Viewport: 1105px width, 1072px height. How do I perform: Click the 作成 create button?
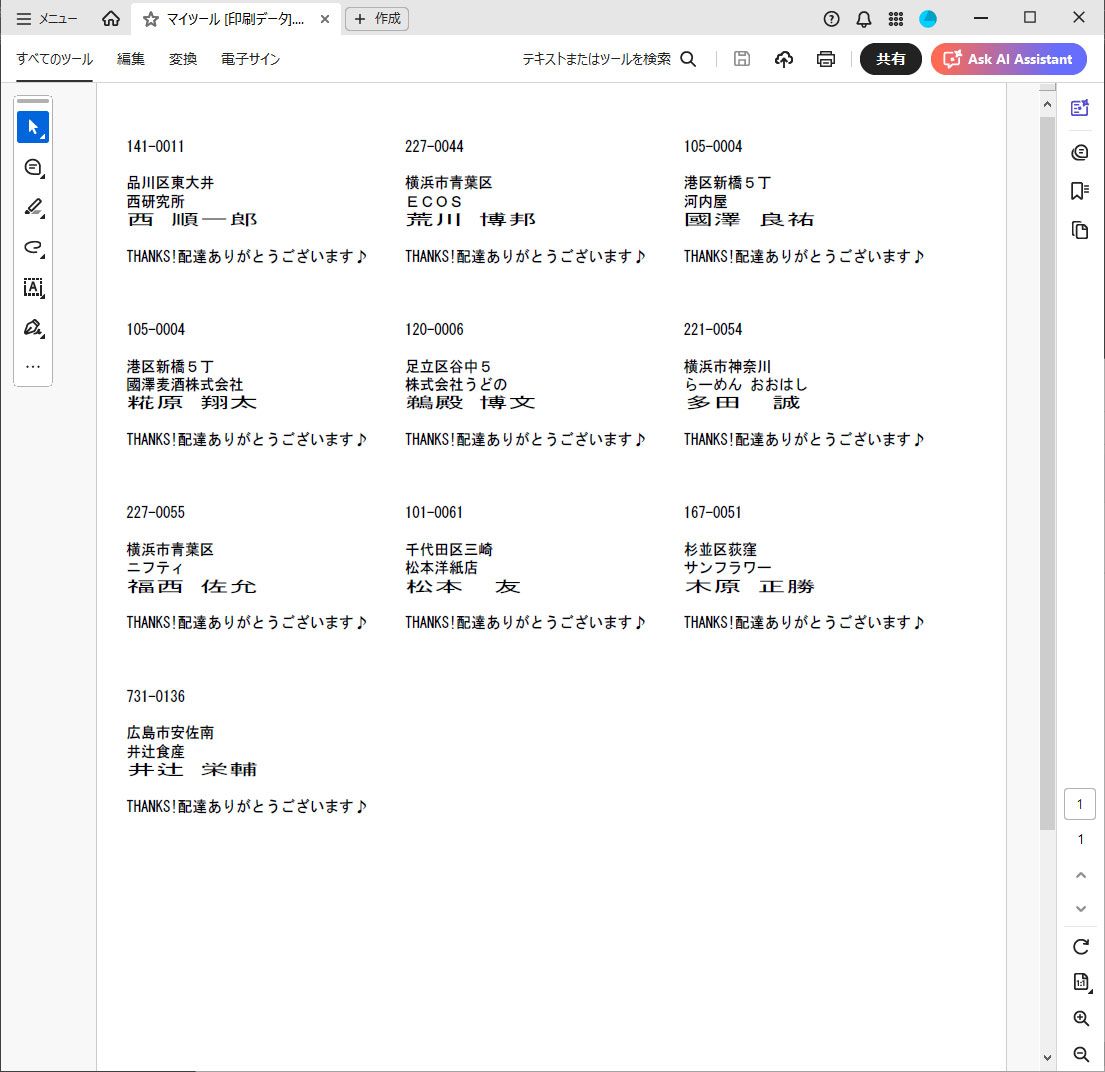tap(377, 19)
